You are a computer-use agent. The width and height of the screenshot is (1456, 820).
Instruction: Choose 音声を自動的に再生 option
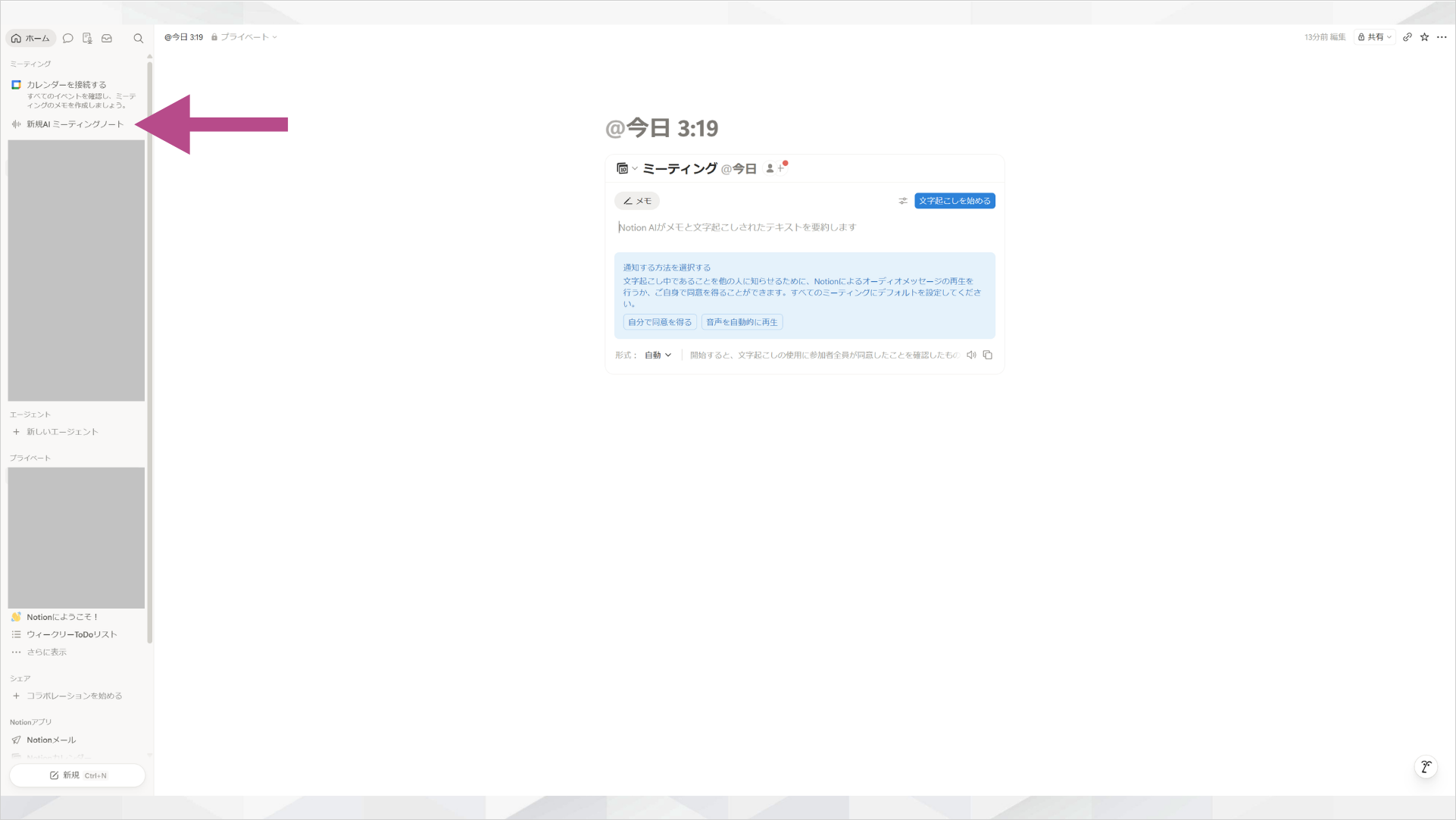pos(742,322)
